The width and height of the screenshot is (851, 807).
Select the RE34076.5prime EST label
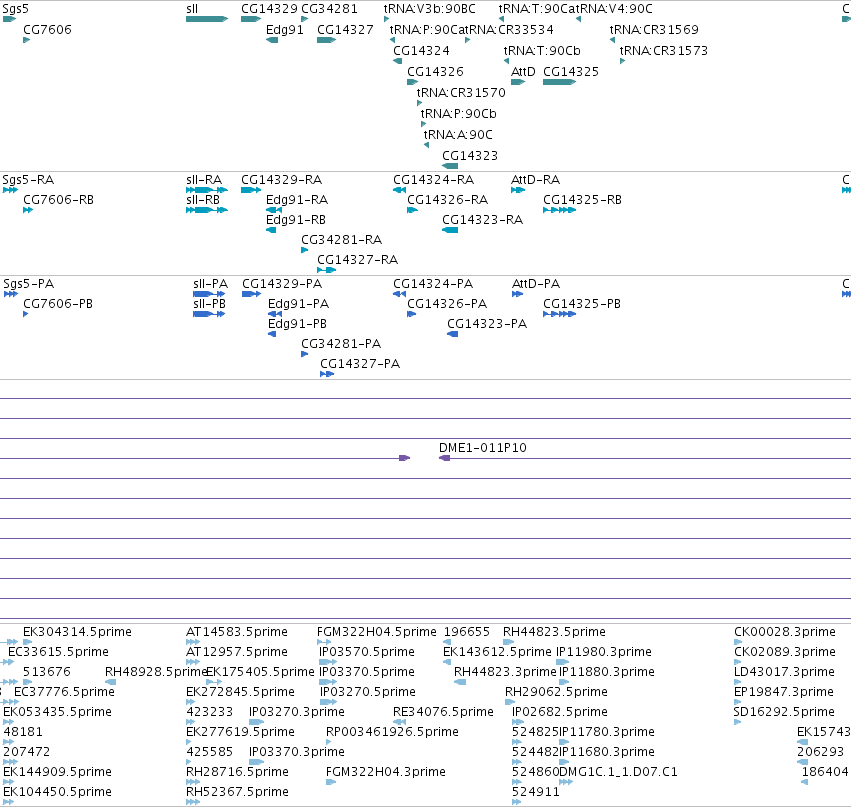click(443, 712)
